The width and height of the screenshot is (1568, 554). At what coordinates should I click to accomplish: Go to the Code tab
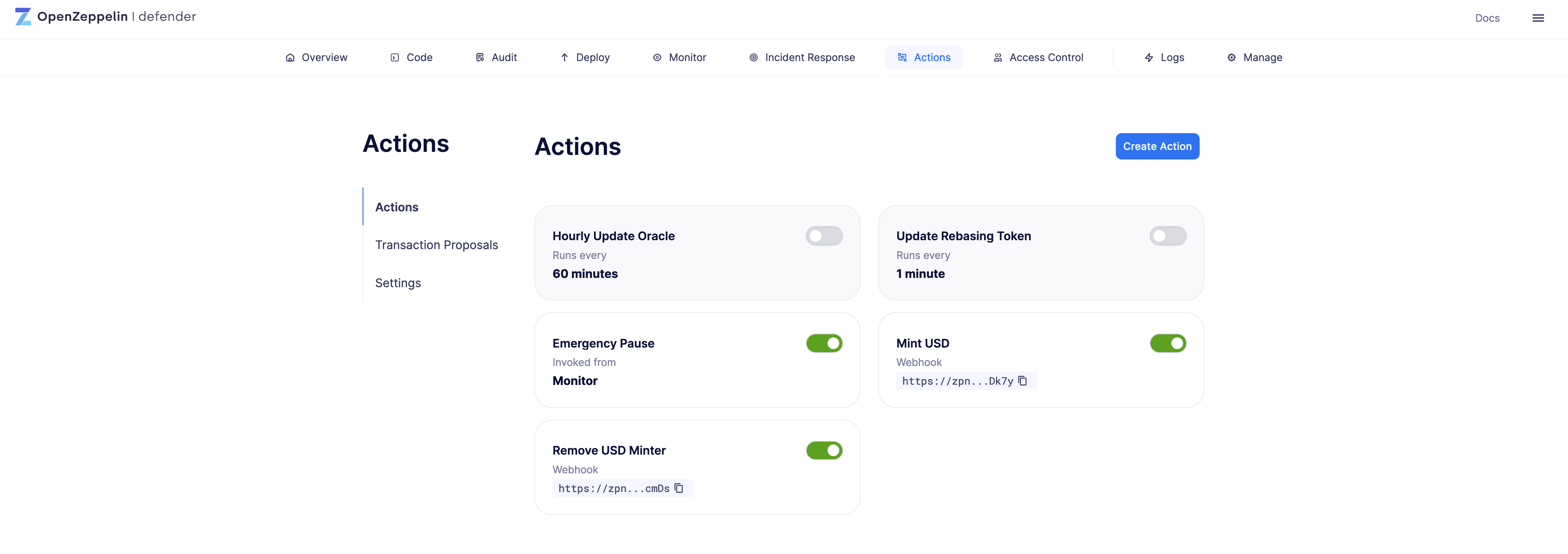[x=411, y=58]
